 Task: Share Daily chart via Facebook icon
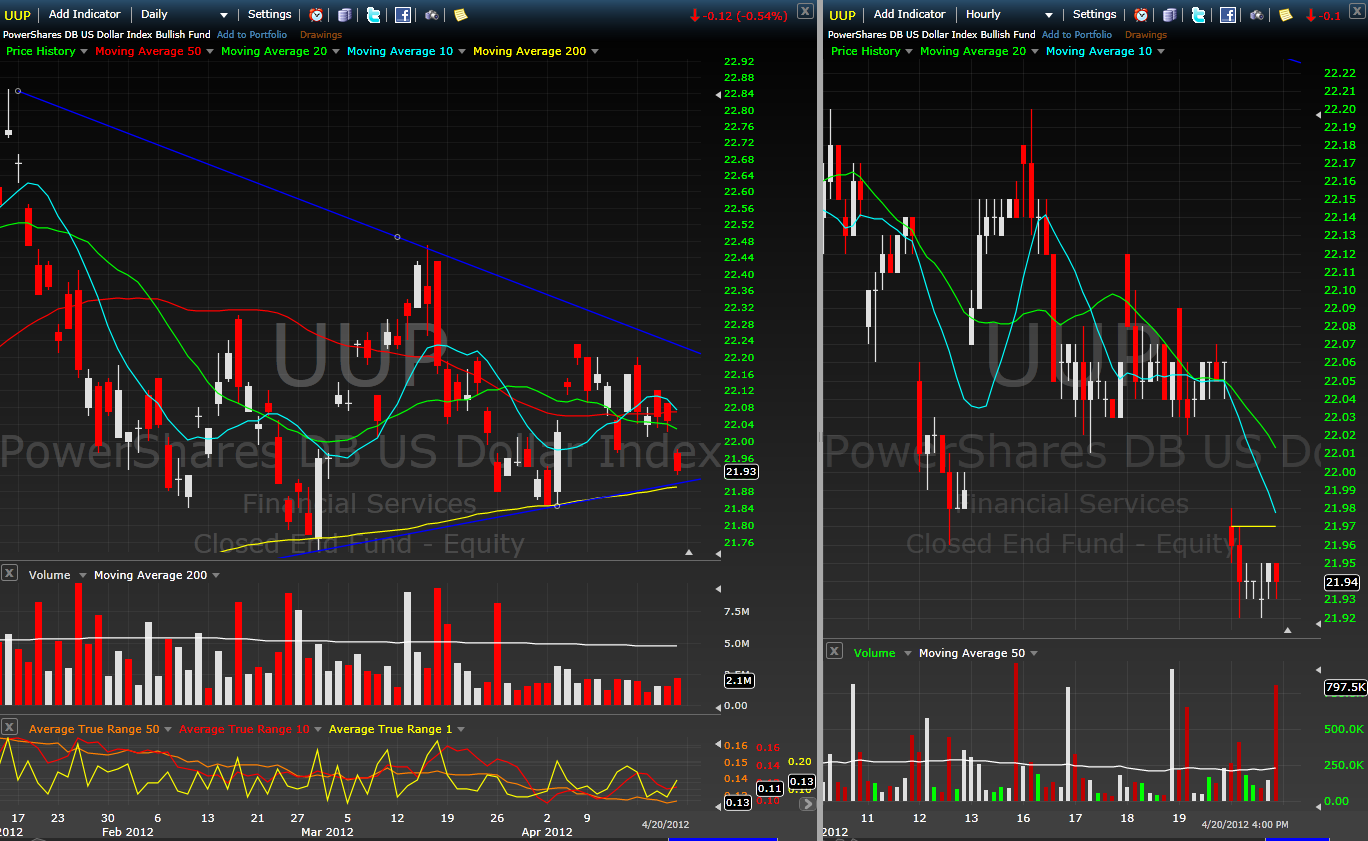point(402,15)
